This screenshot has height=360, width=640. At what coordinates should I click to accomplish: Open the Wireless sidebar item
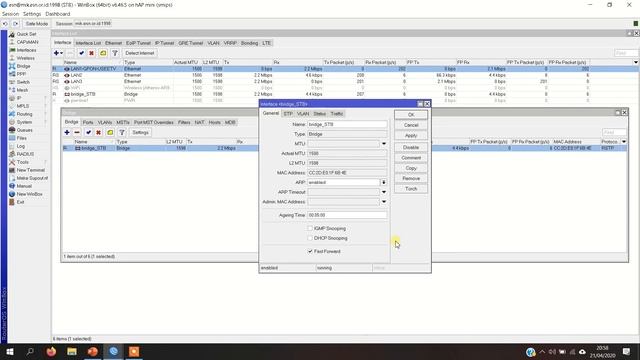tap(25, 58)
